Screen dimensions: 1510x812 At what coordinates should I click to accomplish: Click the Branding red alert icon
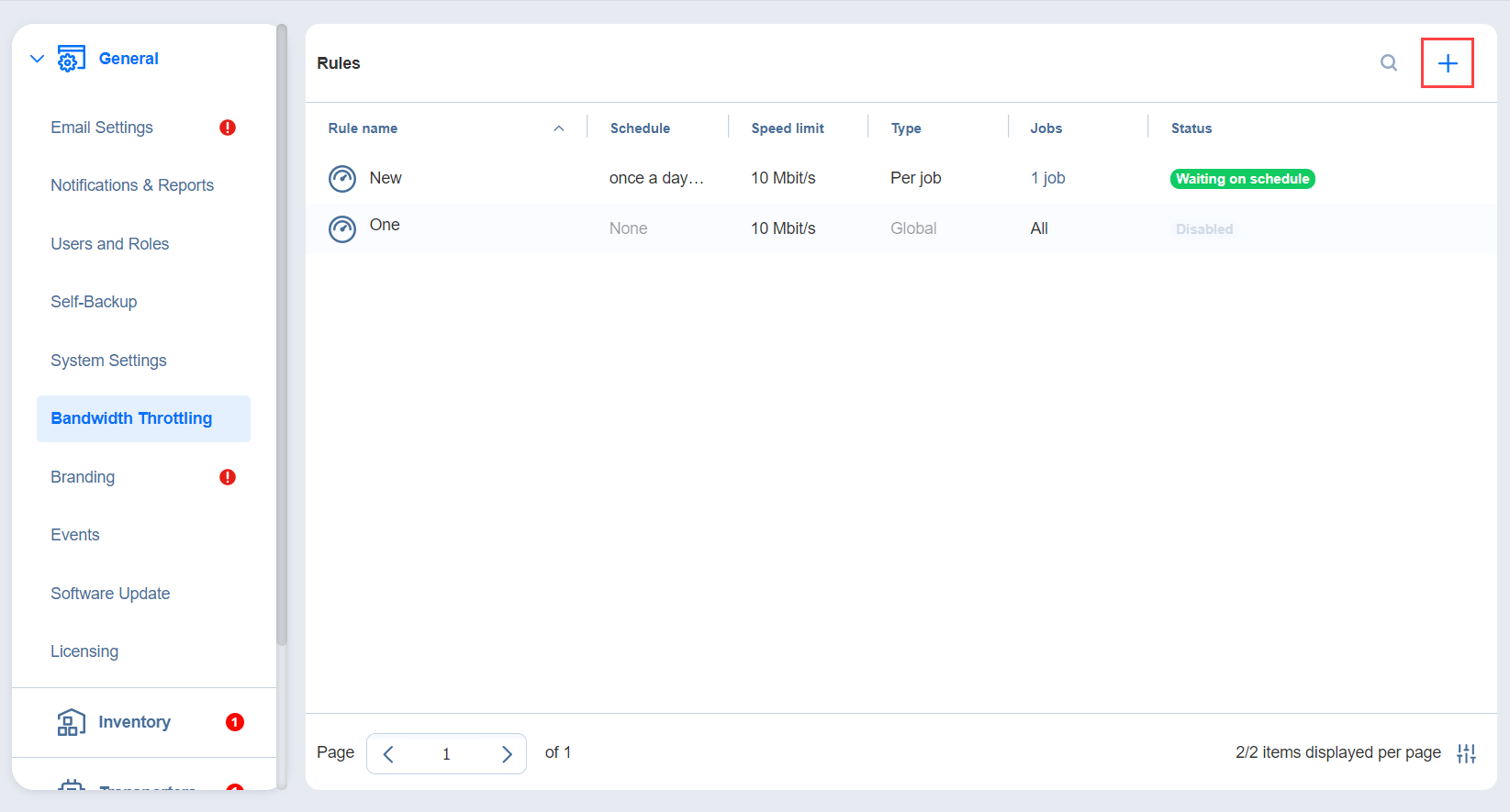(x=228, y=477)
